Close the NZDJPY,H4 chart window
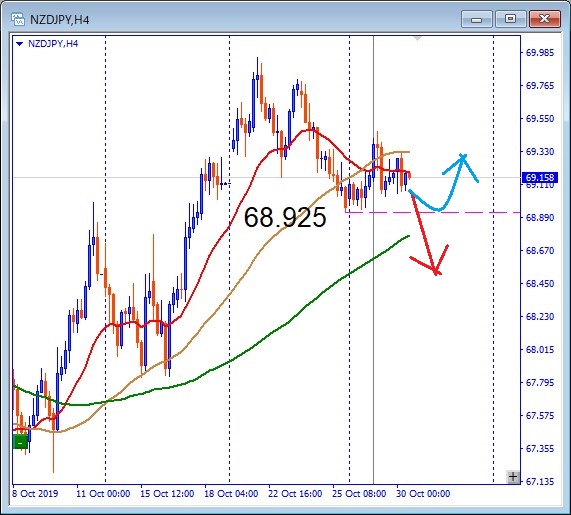This screenshot has width=571, height=515. pyautogui.click(x=544, y=19)
